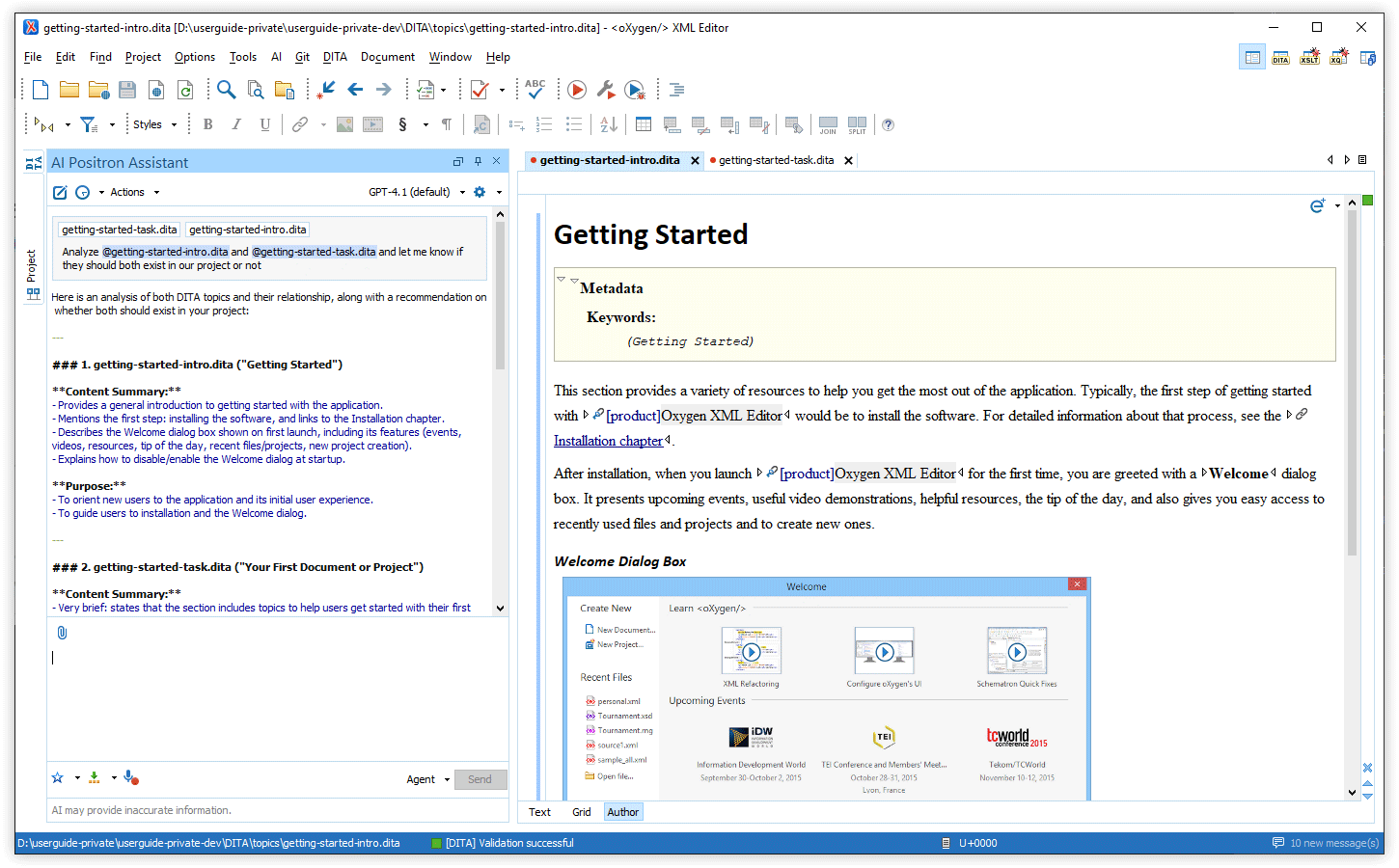Sort with the A-Z sort icon
This screenshot has width=1399, height=868.
pyautogui.click(x=609, y=124)
